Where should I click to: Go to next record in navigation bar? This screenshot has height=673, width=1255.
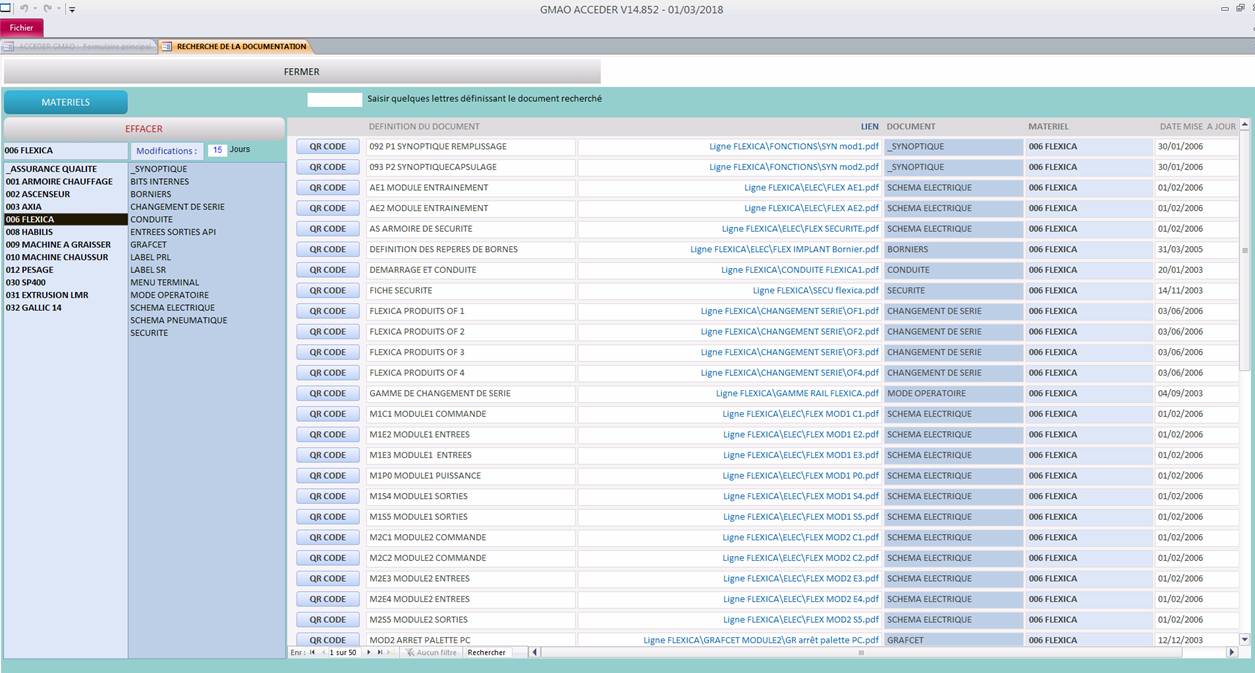369,652
